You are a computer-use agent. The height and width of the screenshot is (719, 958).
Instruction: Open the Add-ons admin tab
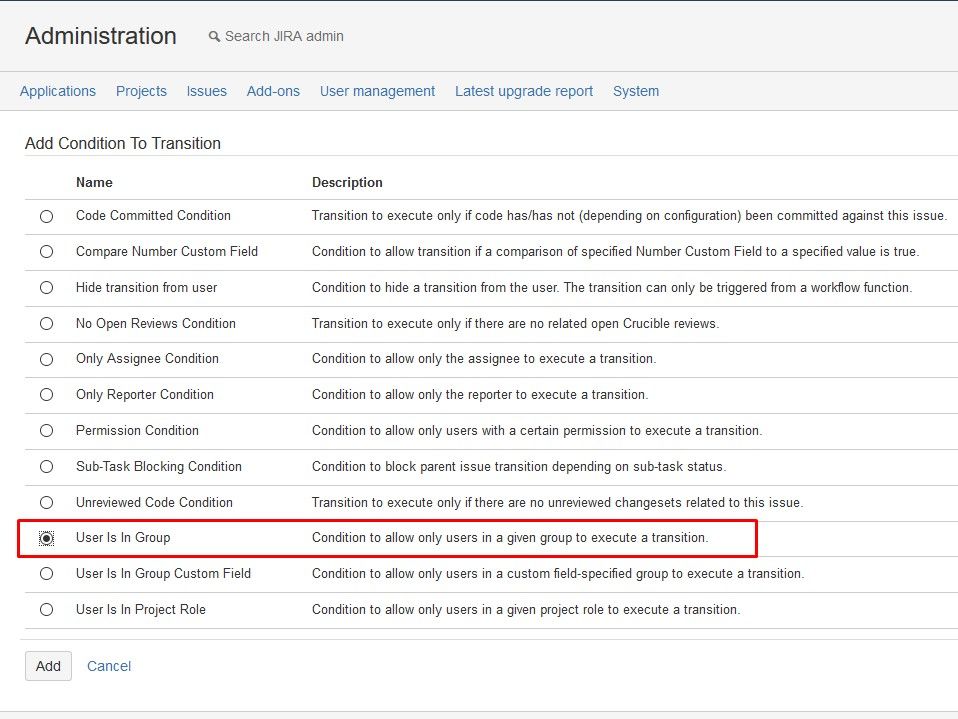(273, 91)
